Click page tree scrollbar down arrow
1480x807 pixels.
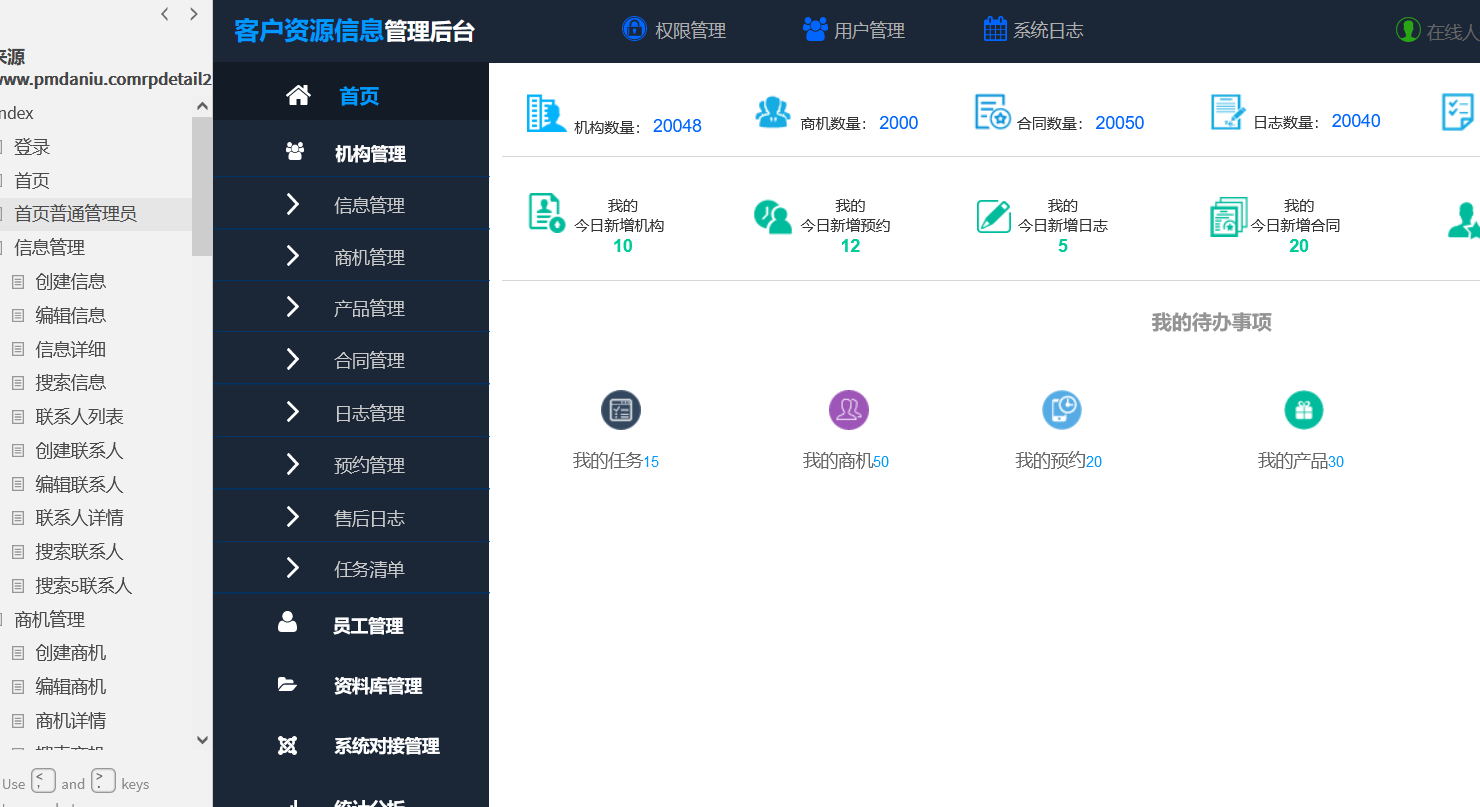(202, 740)
